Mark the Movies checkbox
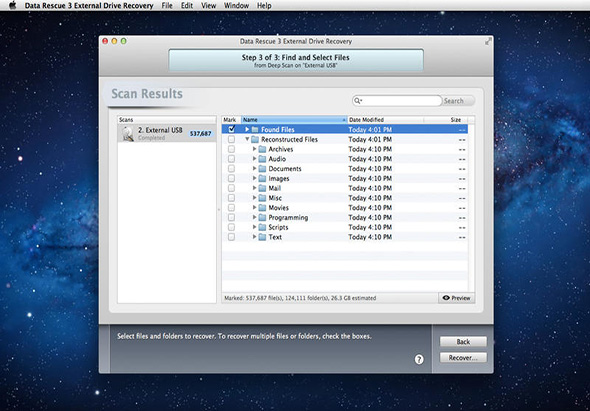Screen dimensions: 590x411 [x=231, y=208]
